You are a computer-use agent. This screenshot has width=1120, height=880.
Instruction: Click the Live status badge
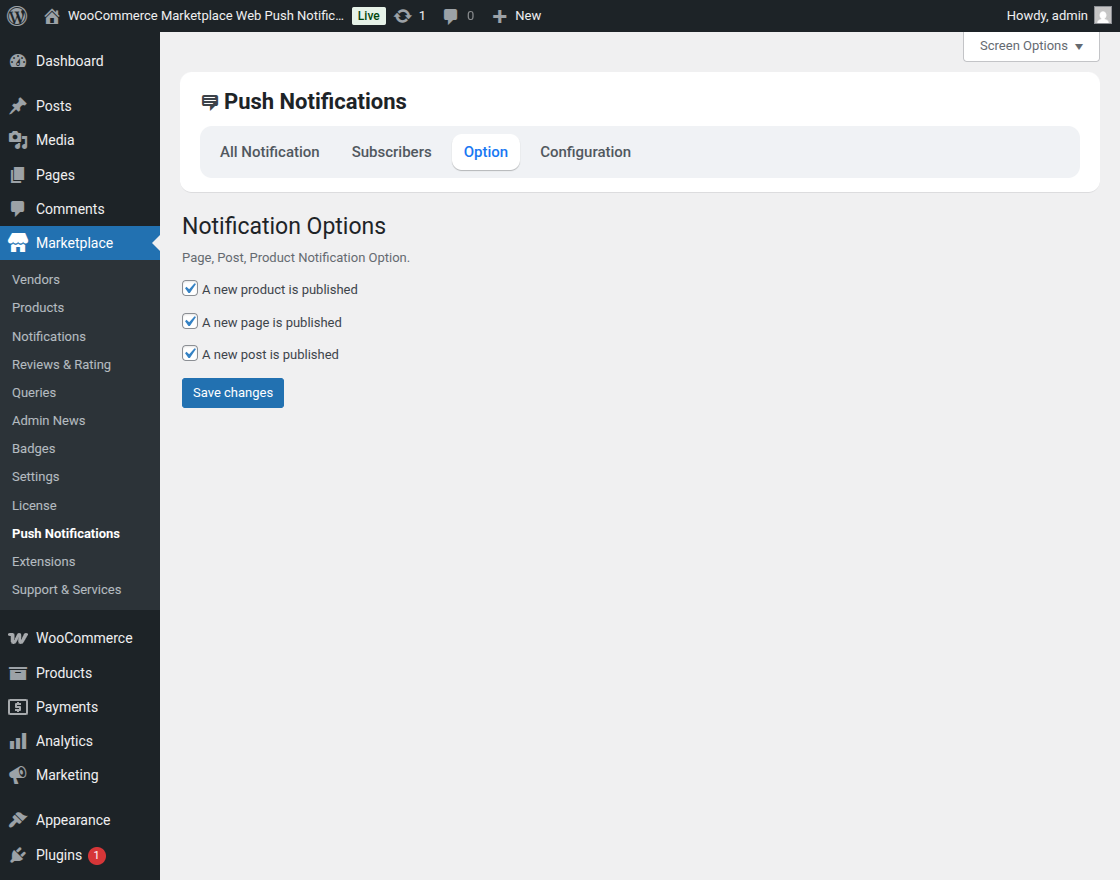pyautogui.click(x=368, y=15)
